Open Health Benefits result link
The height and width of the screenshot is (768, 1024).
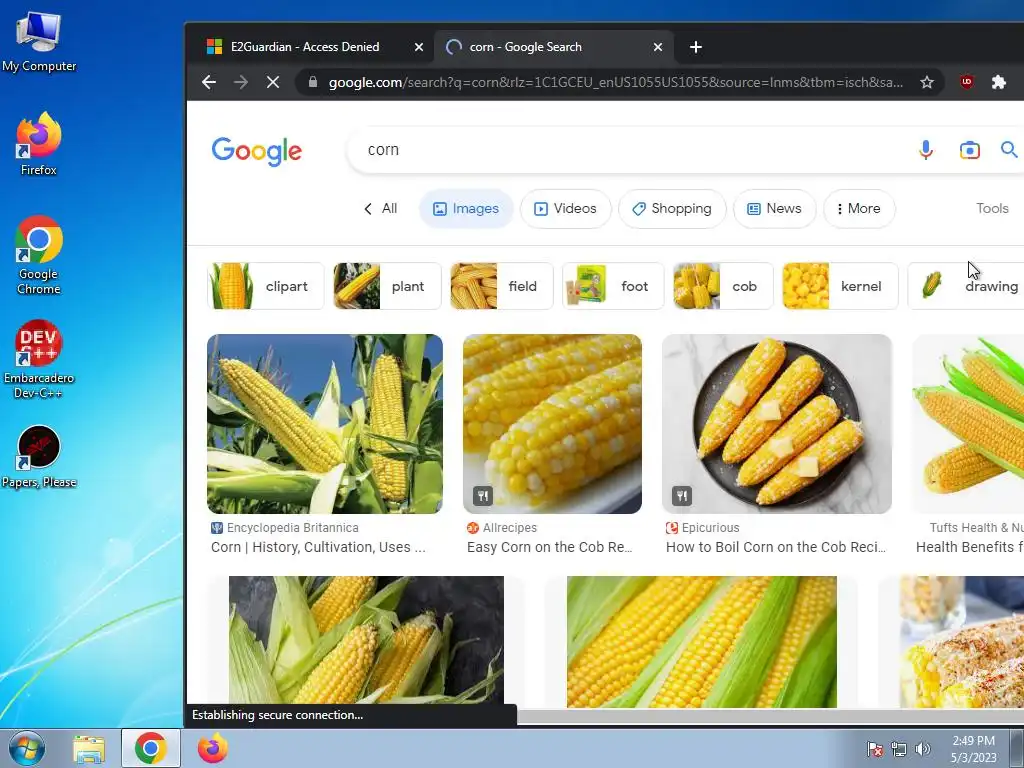coord(970,547)
